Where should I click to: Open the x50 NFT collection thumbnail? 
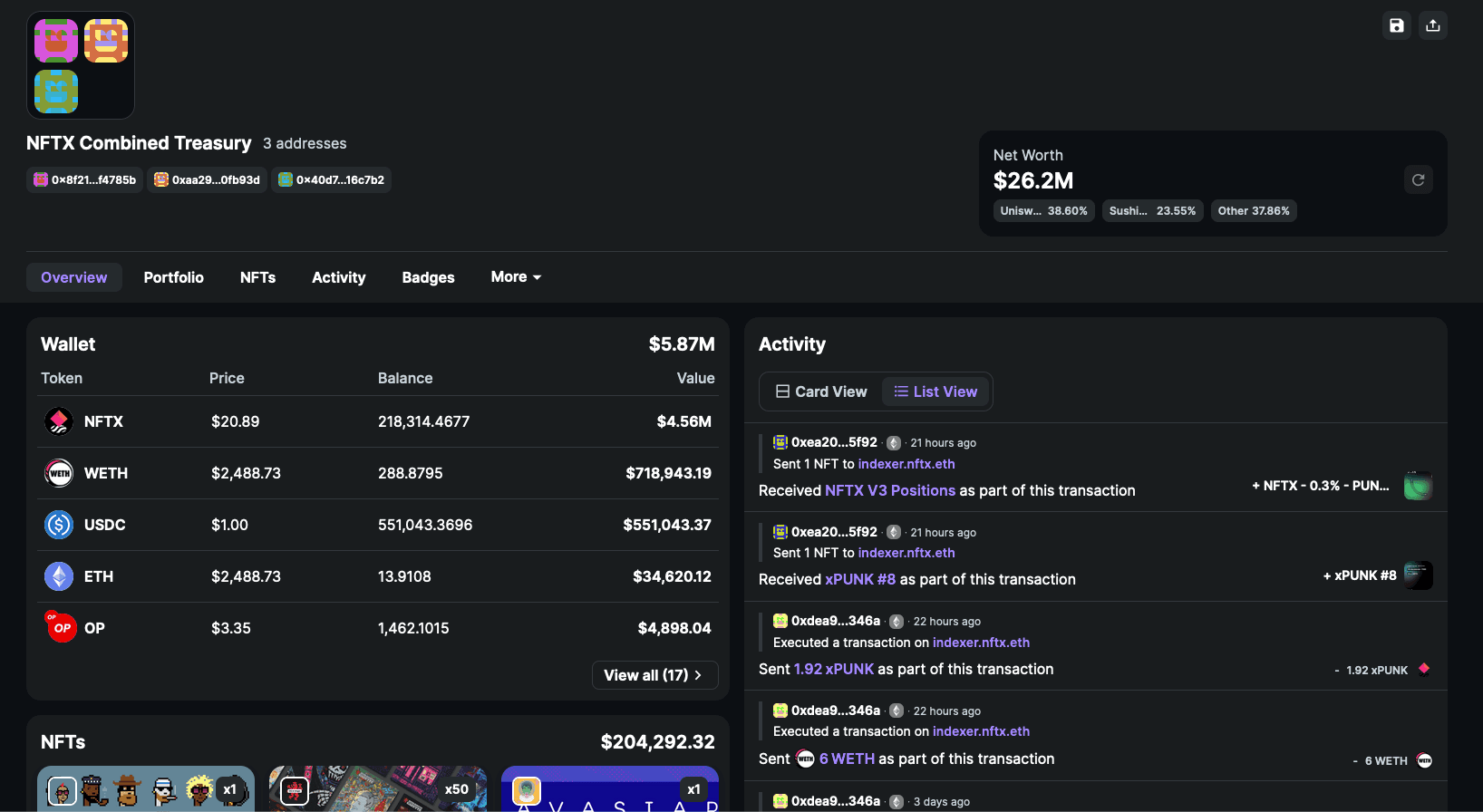(x=377, y=788)
